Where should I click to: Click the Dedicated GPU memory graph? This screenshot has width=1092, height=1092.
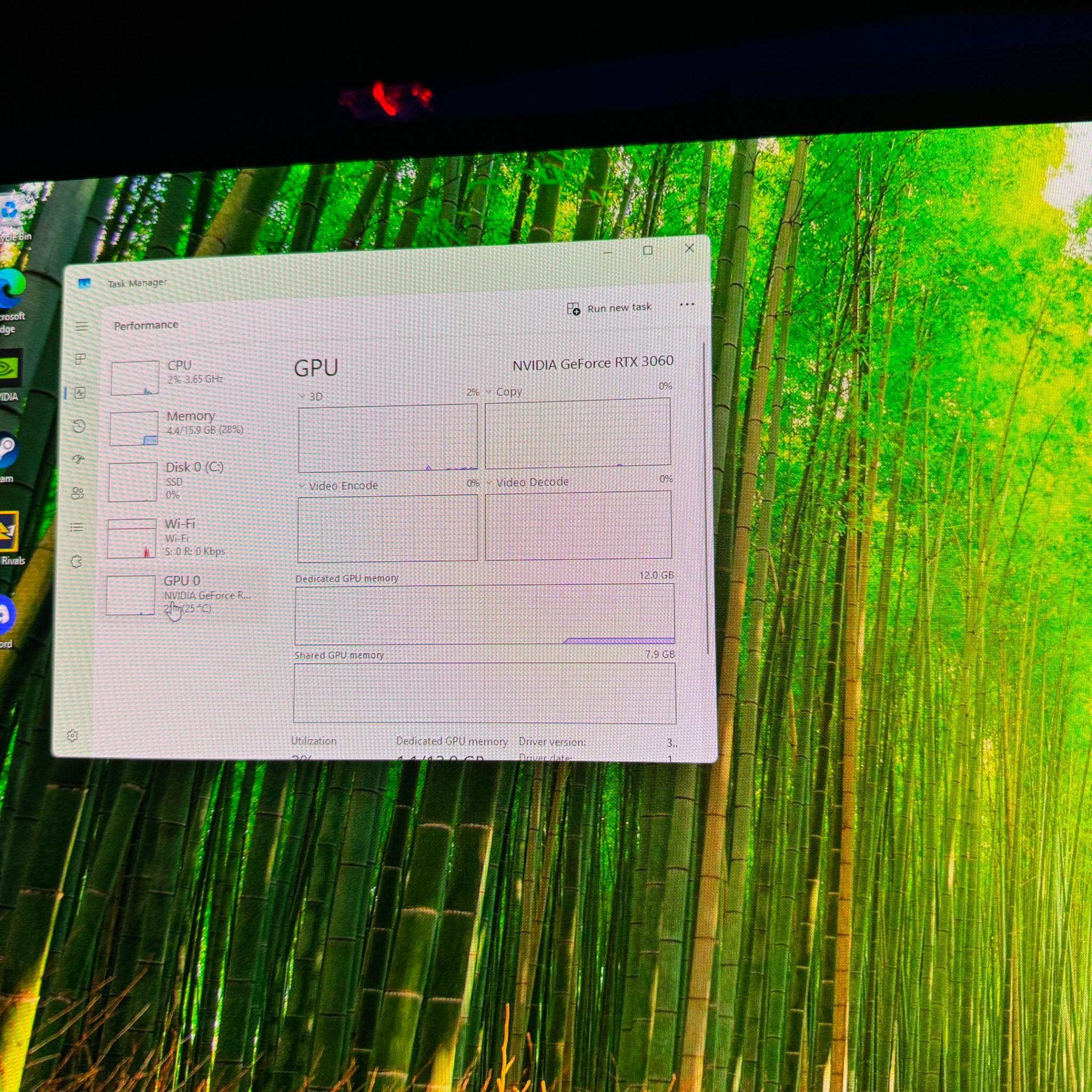click(484, 614)
